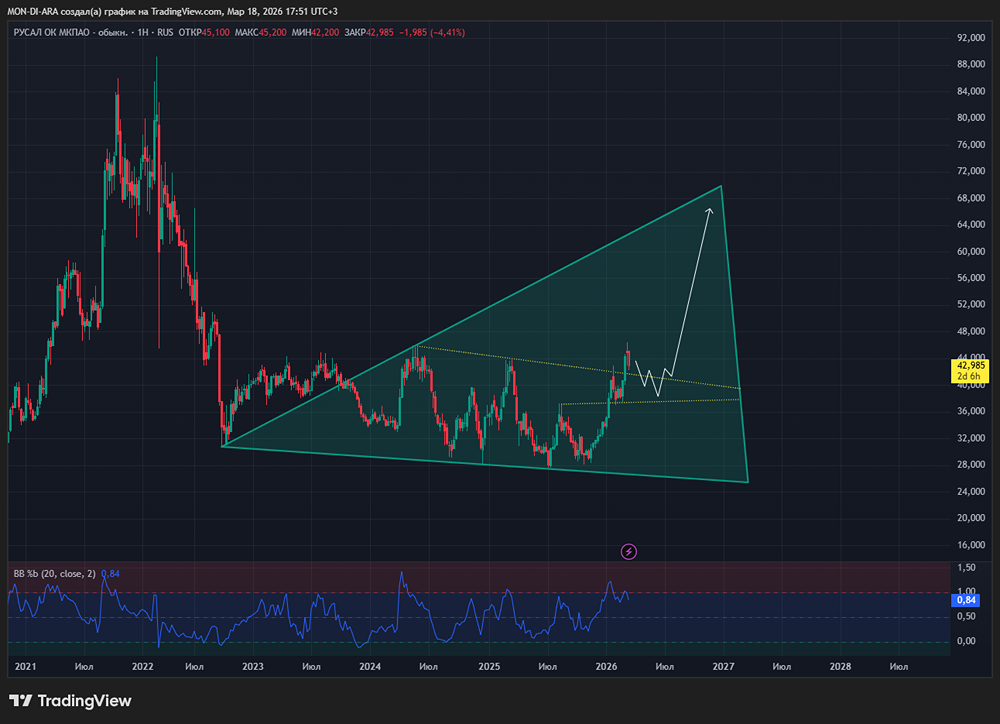
Task: Click the 1,50 indicator scale label
Action: point(966,567)
